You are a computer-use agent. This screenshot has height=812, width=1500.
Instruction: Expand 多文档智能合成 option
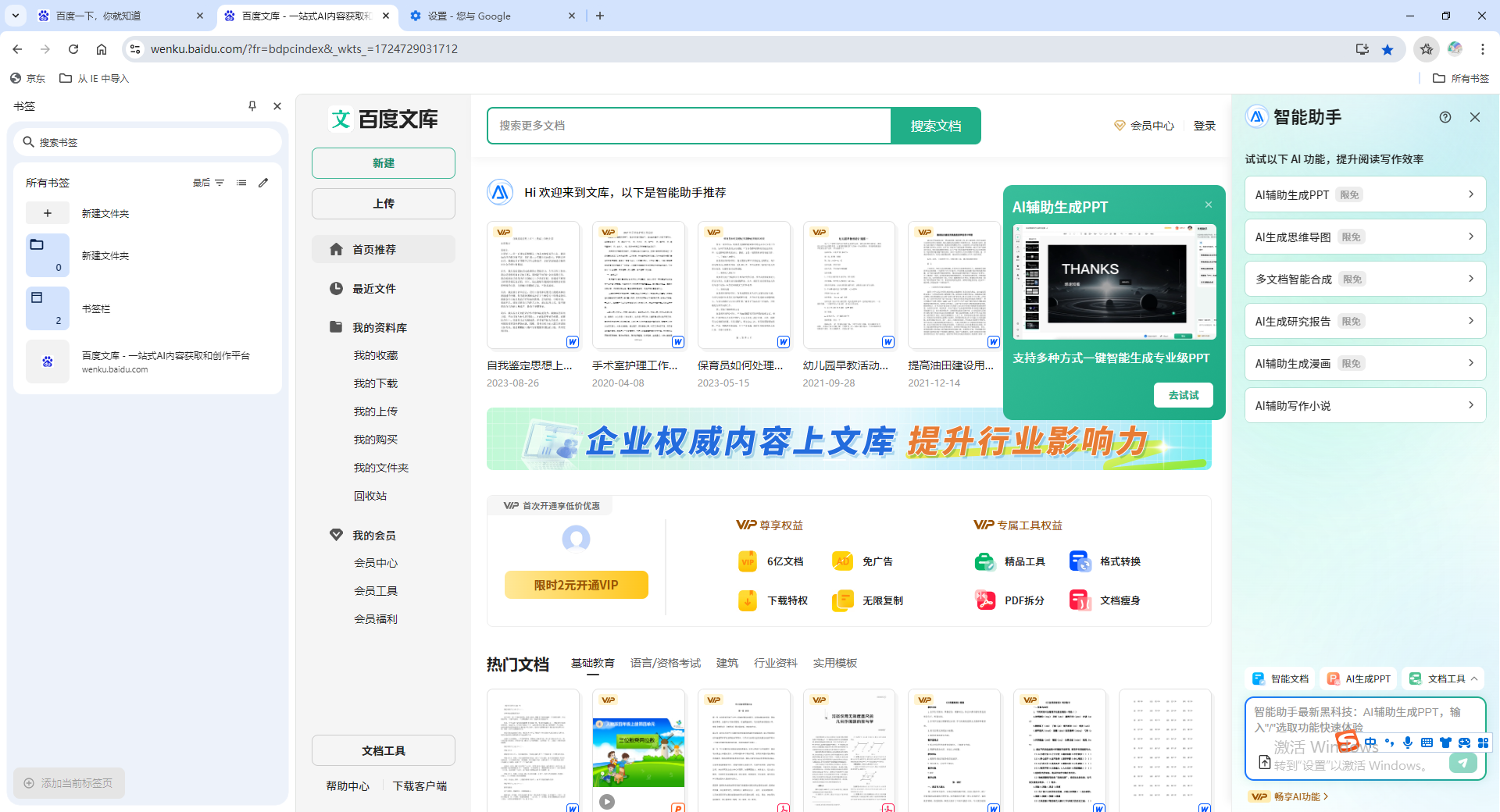coord(1366,279)
